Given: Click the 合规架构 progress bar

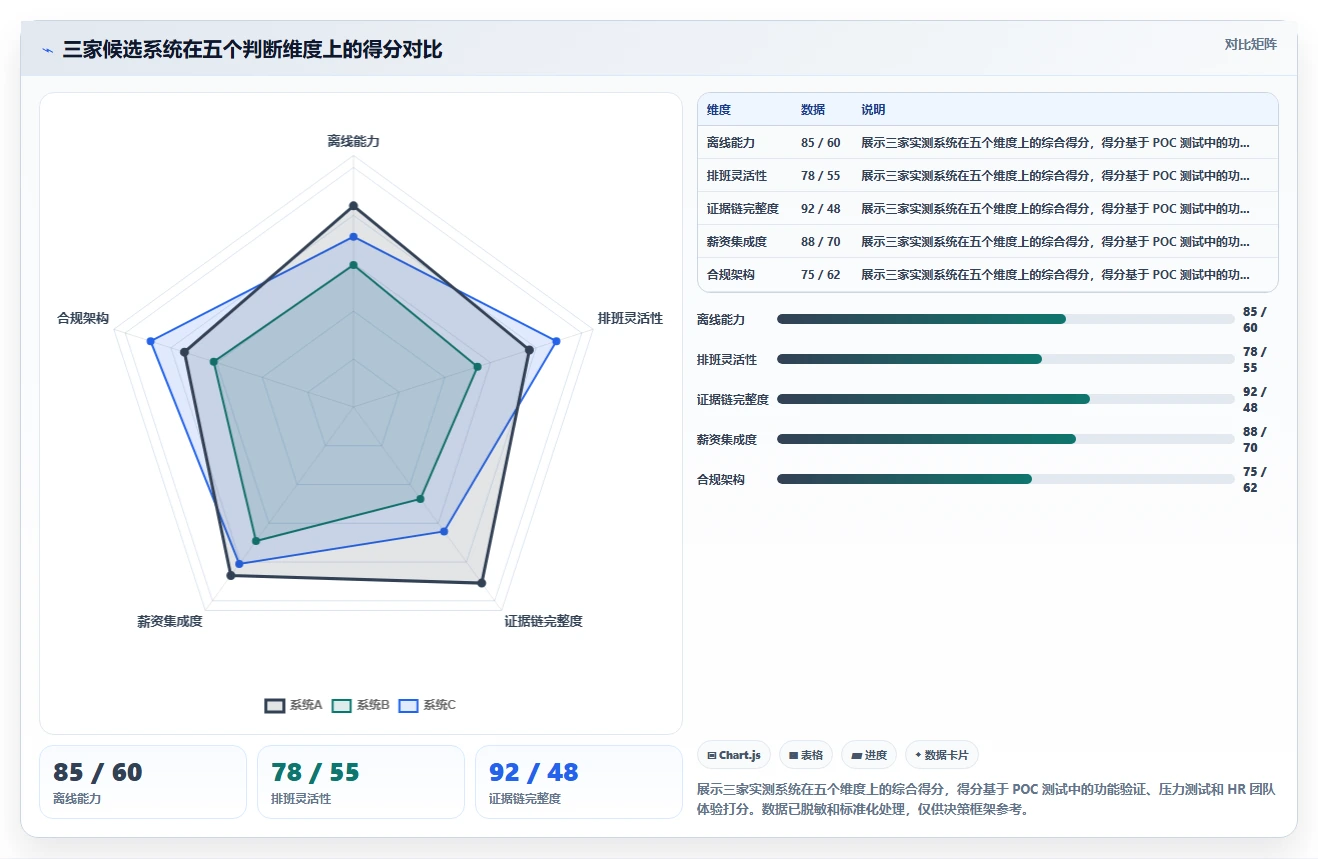Looking at the screenshot, I should coord(1005,479).
